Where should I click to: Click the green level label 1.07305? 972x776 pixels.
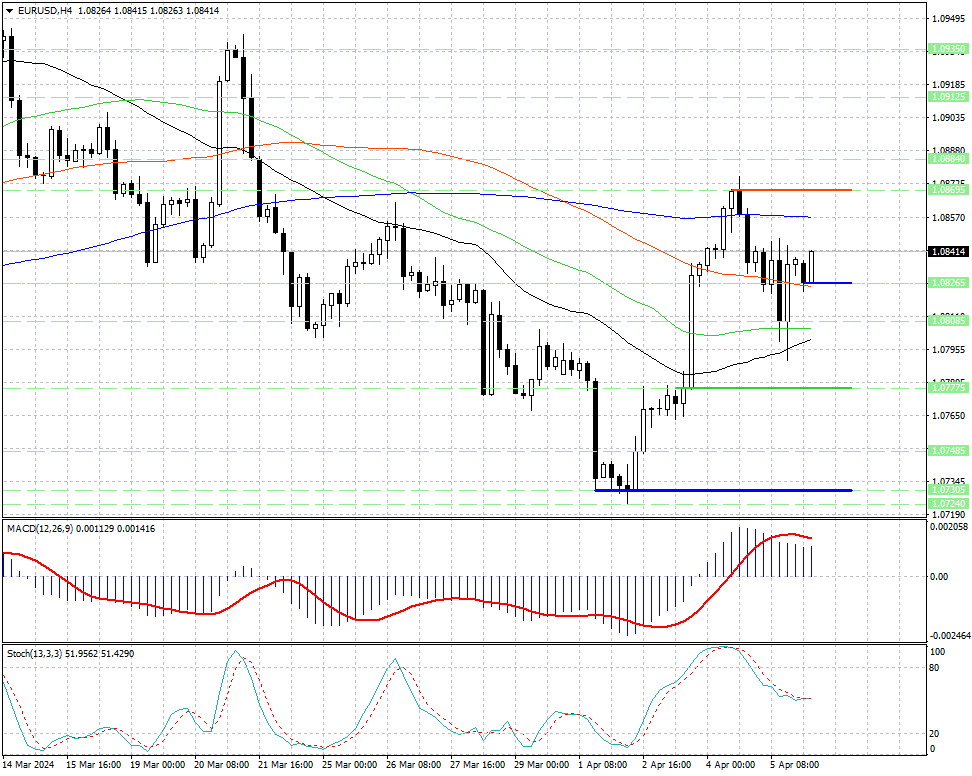coord(948,490)
